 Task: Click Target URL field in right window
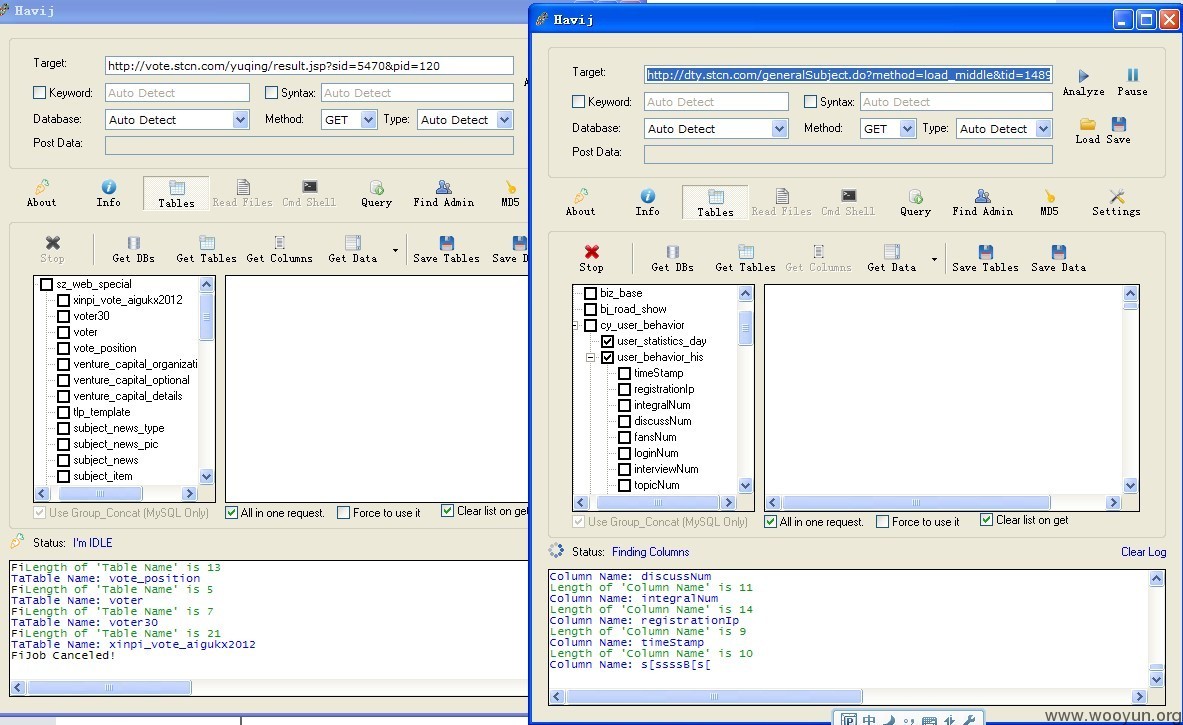click(x=848, y=75)
